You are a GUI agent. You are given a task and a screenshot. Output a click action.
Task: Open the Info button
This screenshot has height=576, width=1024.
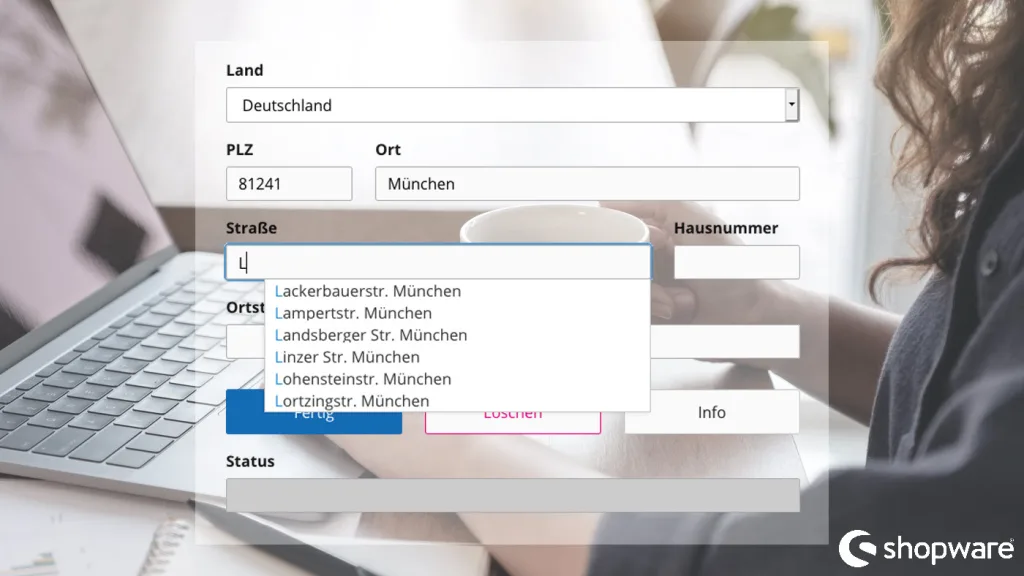(712, 412)
